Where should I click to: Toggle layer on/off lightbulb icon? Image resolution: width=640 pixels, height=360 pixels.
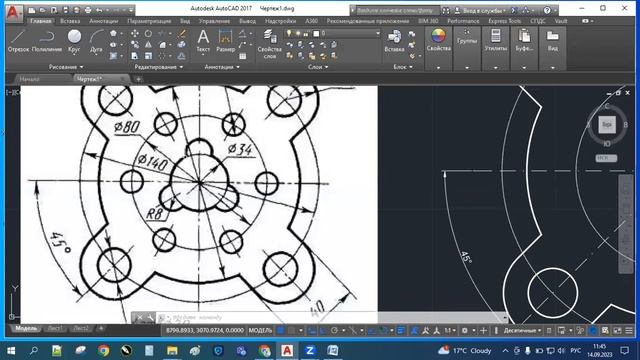pos(289,33)
